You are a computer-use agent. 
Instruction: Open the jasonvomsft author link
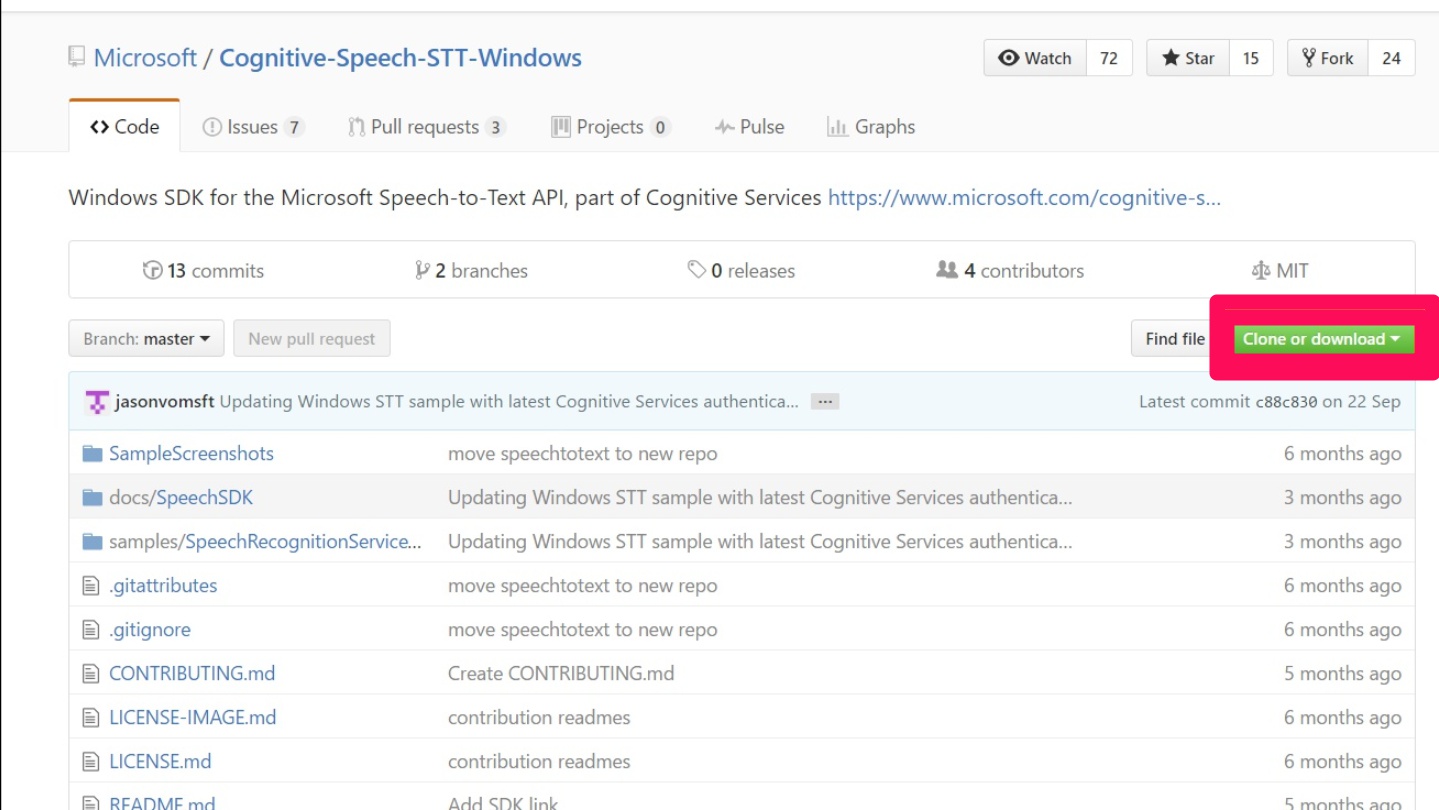point(165,402)
